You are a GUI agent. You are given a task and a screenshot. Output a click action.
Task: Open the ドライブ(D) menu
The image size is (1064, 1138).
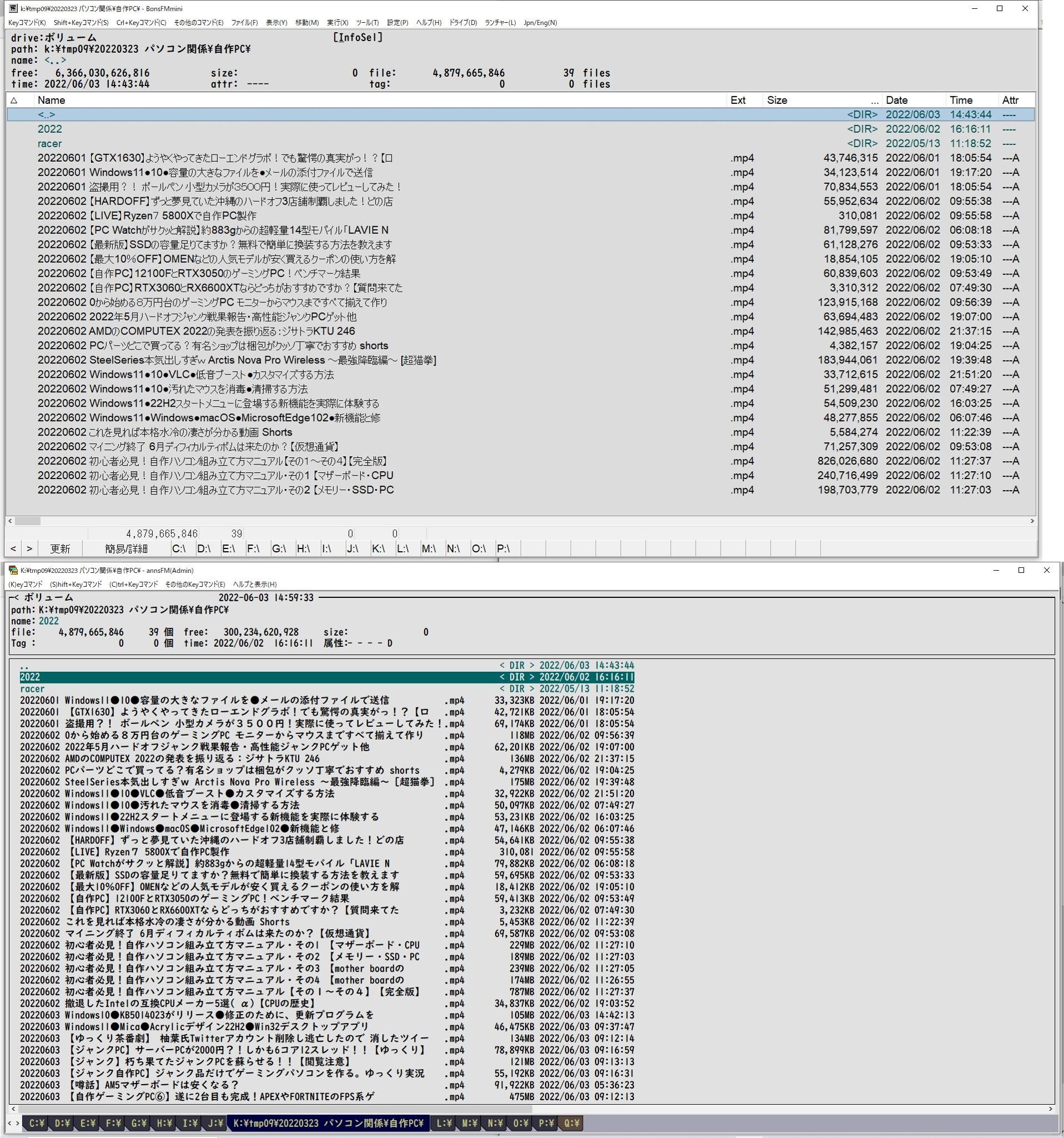(x=462, y=23)
